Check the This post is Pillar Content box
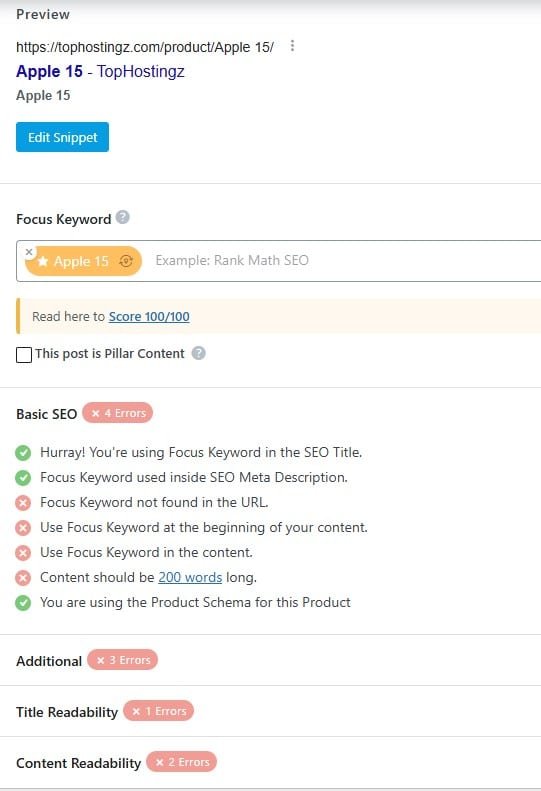541x791 pixels. [24, 355]
